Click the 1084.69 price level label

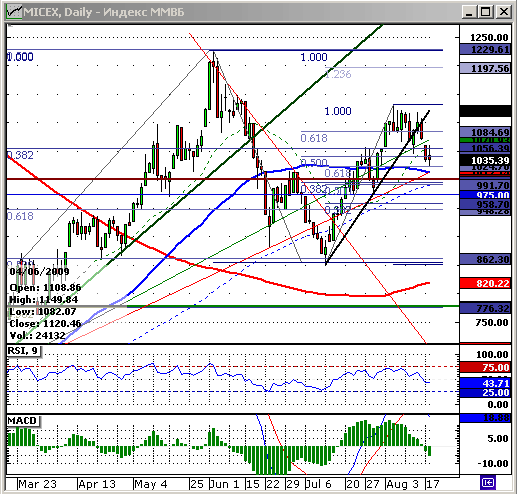[x=485, y=132]
